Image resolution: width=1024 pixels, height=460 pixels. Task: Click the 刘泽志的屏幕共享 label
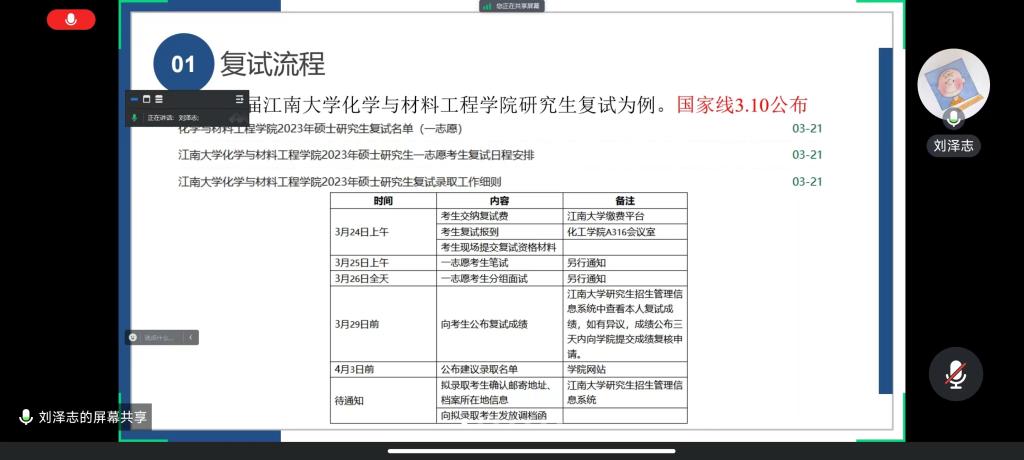point(93,417)
